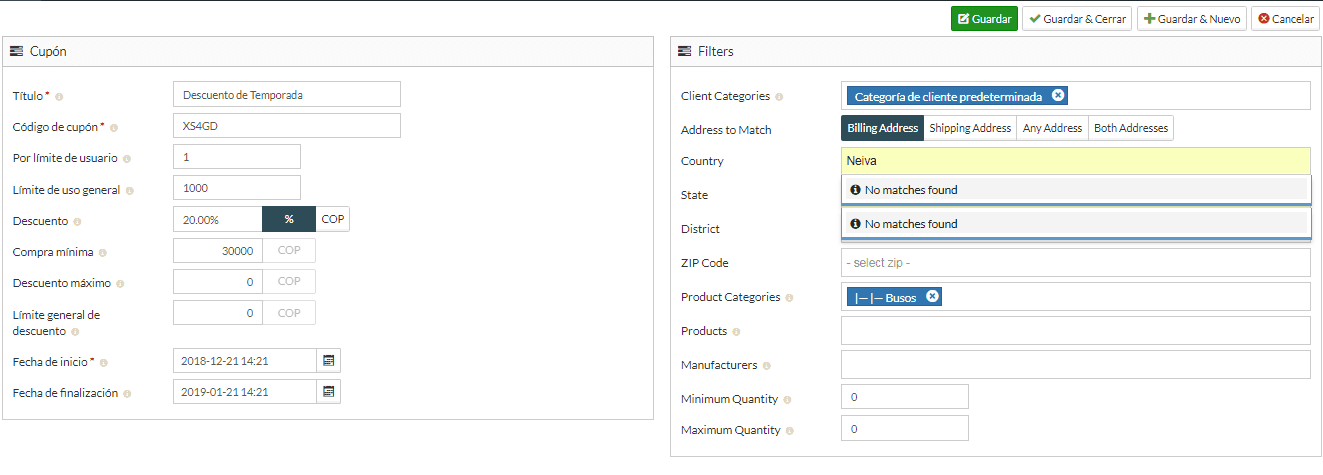Remove the default client category tag

click(x=1058, y=96)
